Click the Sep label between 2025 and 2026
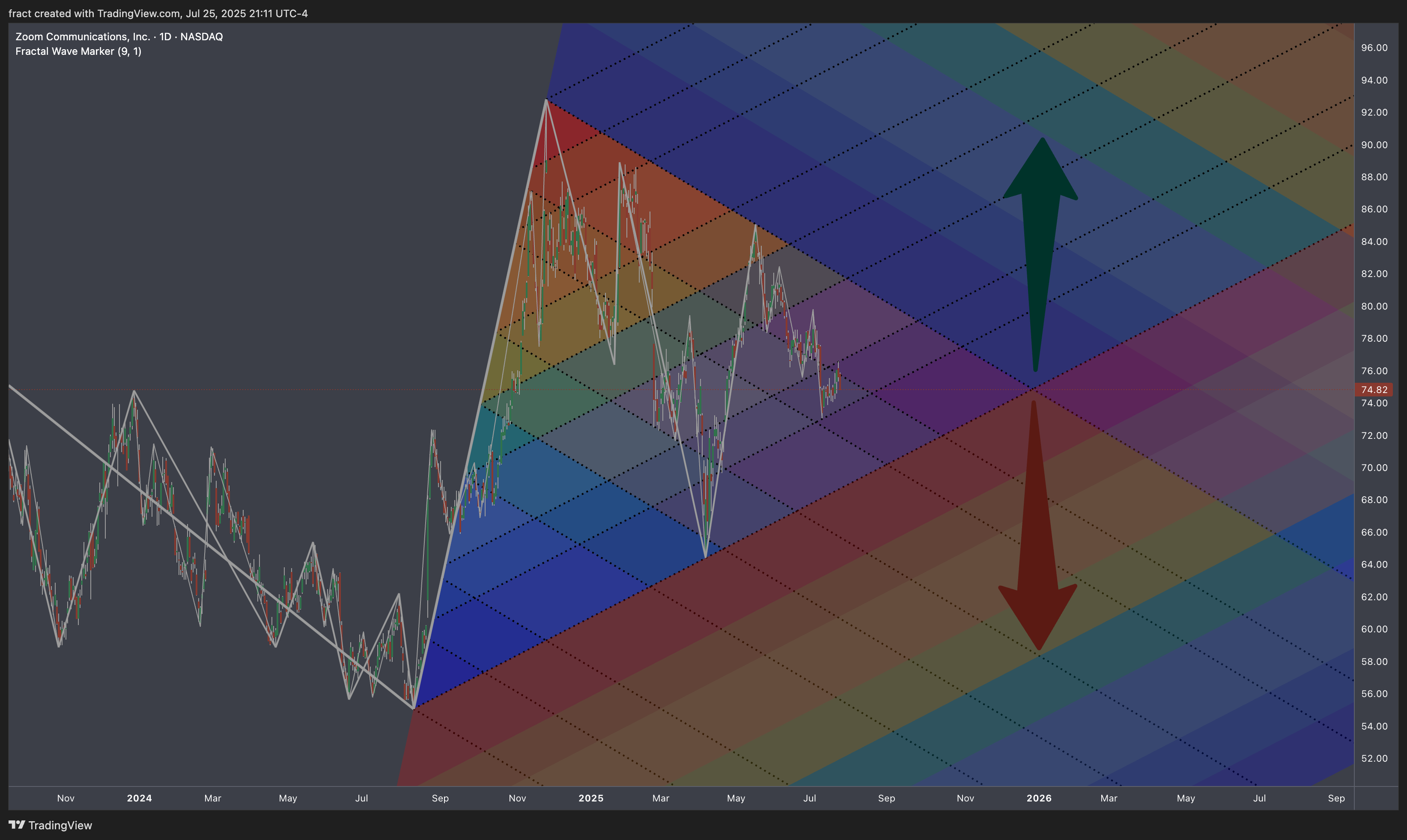Viewport: 1407px width, 840px height. [x=886, y=798]
